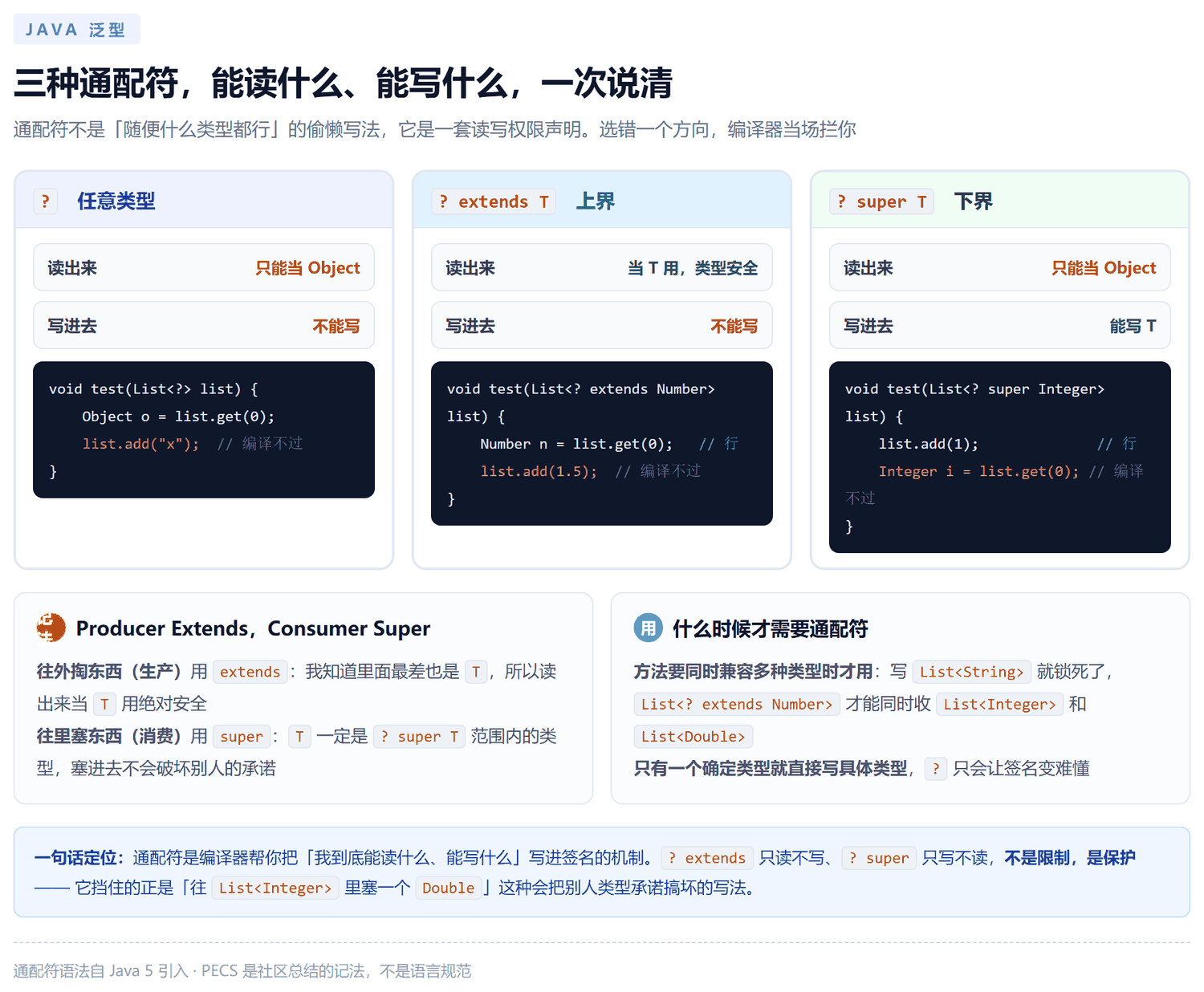Click the lone ? badge beside 任意类型
This screenshot has height=992, width=1204.
46,201
